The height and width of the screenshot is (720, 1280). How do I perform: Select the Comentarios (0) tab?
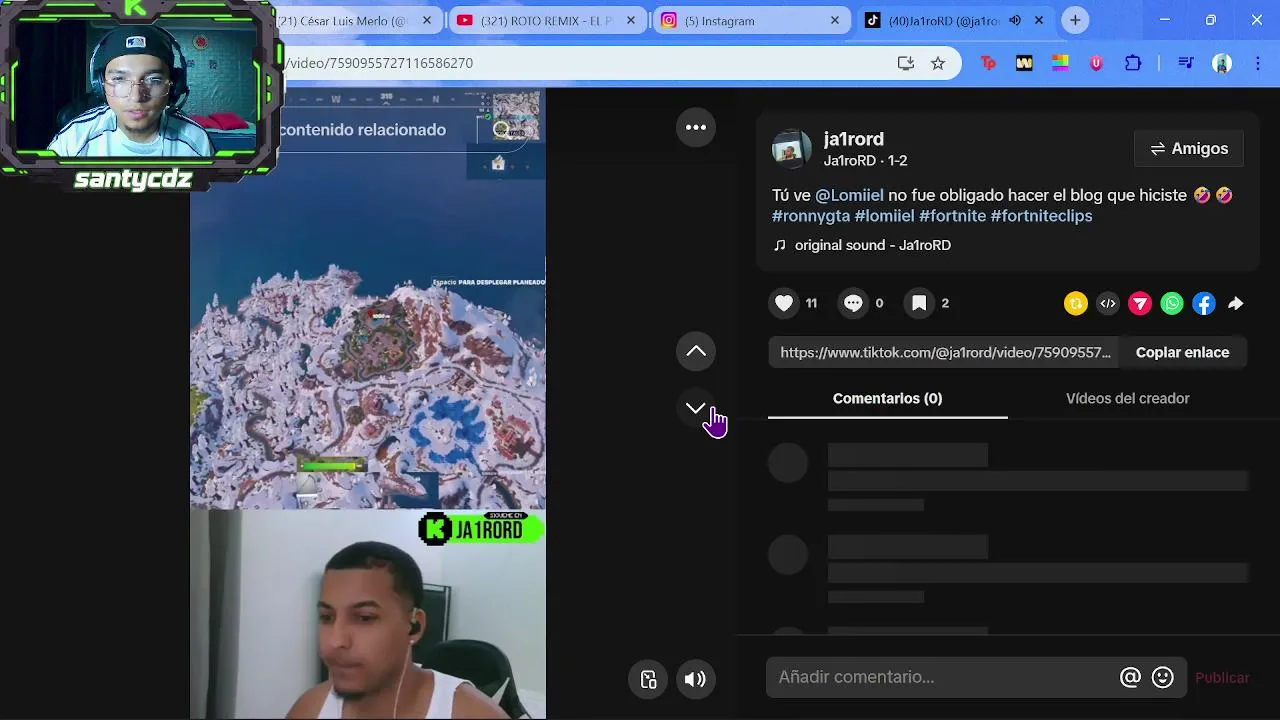(887, 398)
